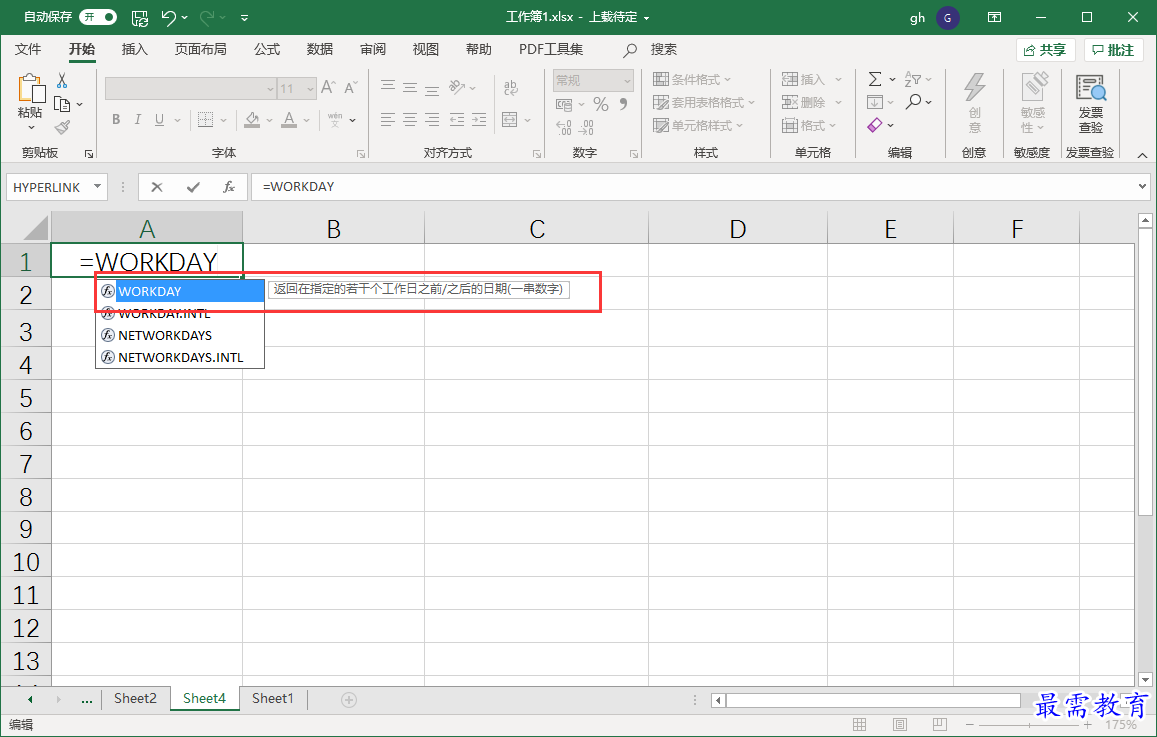Click the Cut scissors icon
This screenshot has height=737, width=1157.
coord(62,80)
